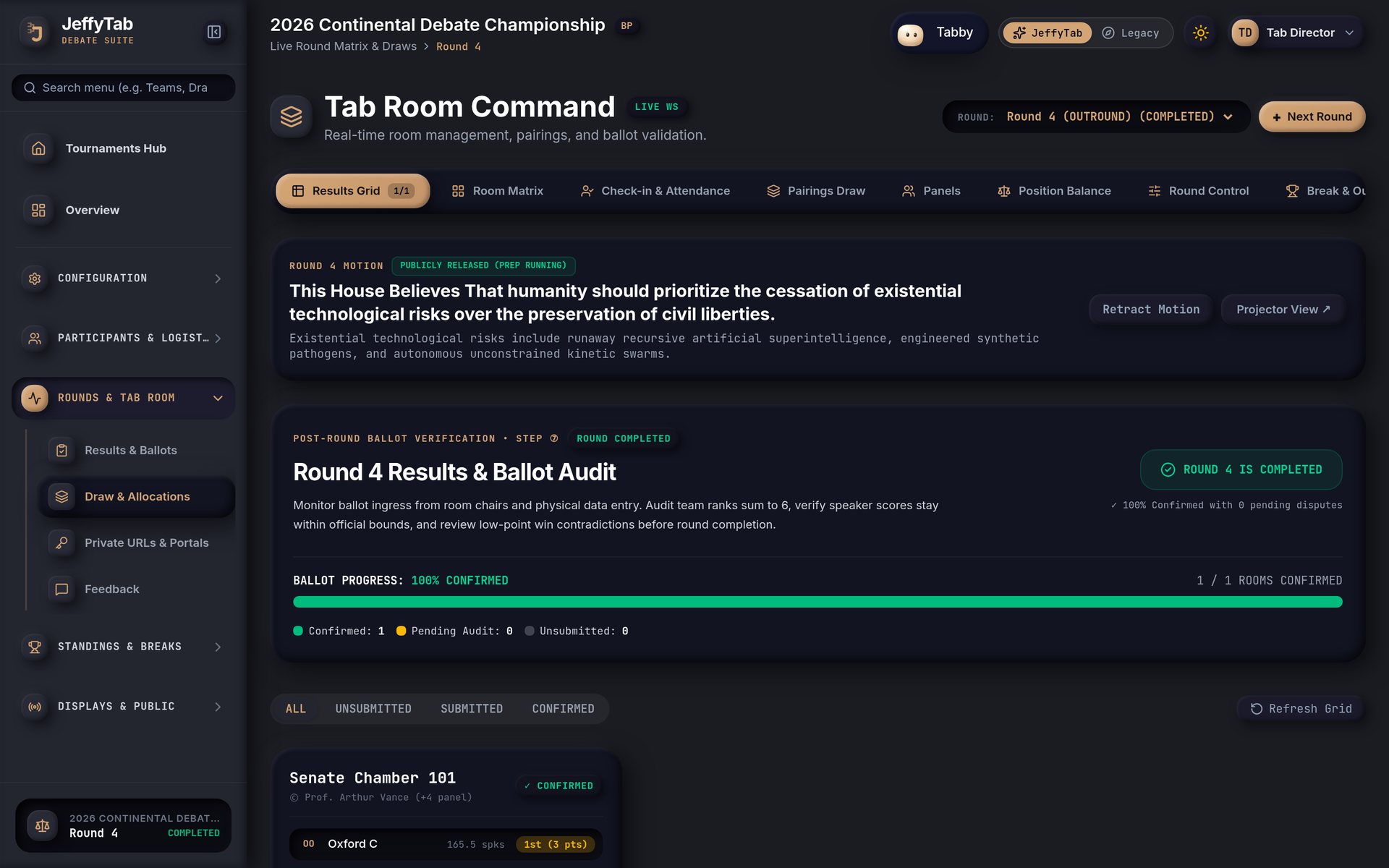Screen dimensions: 1389x868
Task: Filter grid by ALL ballots
Action: point(295,709)
